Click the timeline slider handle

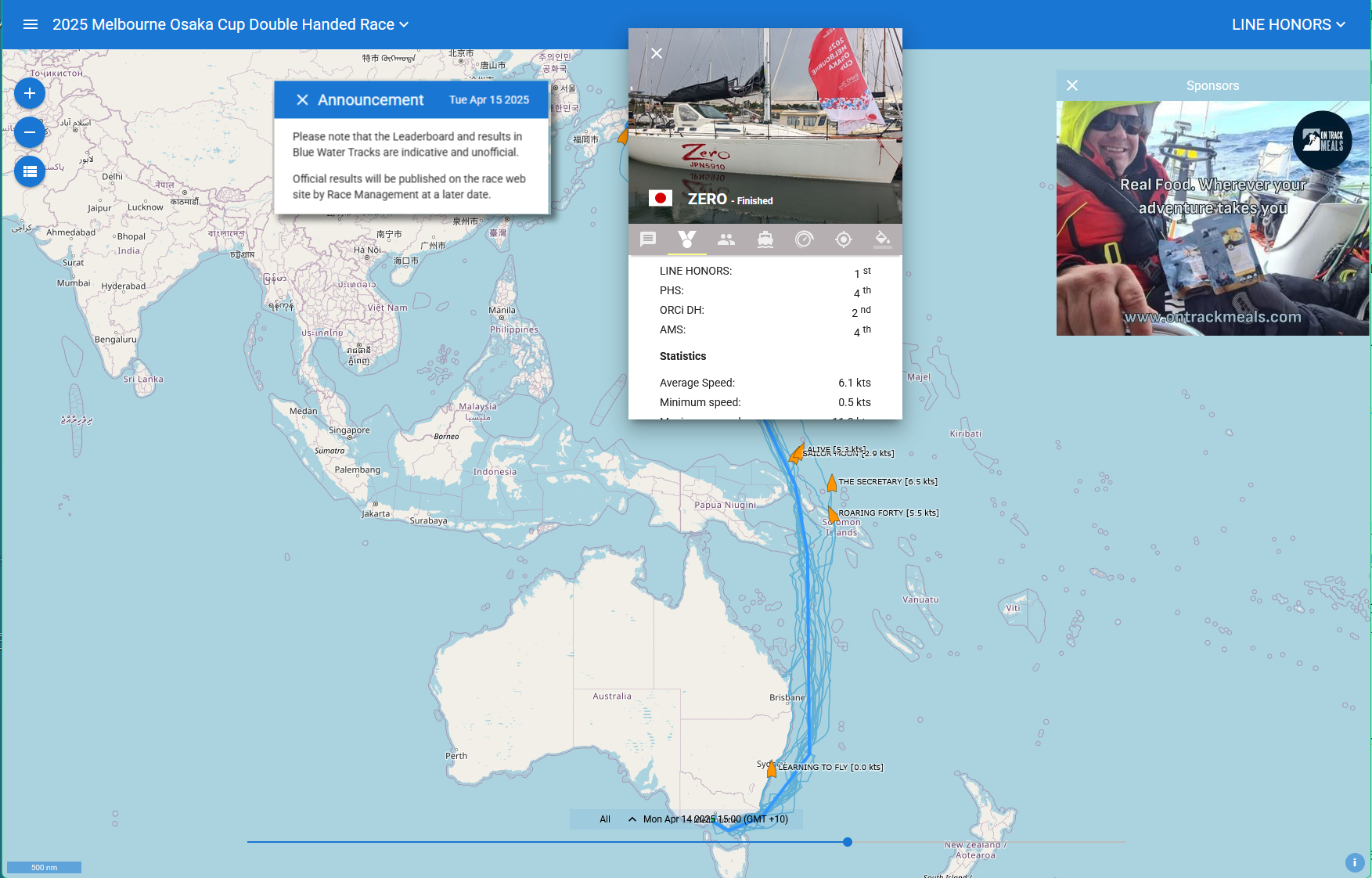[848, 842]
